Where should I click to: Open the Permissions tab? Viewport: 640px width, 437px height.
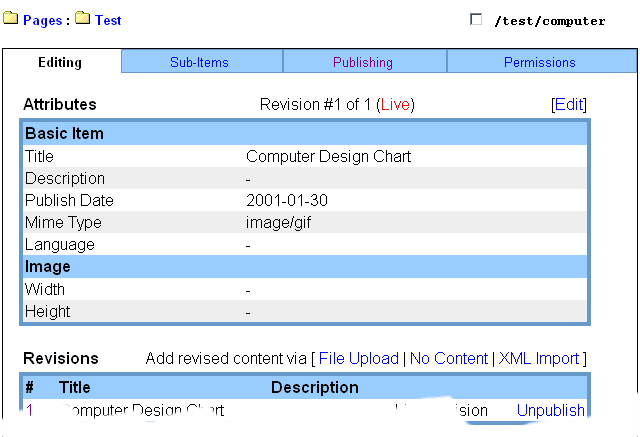click(x=540, y=62)
